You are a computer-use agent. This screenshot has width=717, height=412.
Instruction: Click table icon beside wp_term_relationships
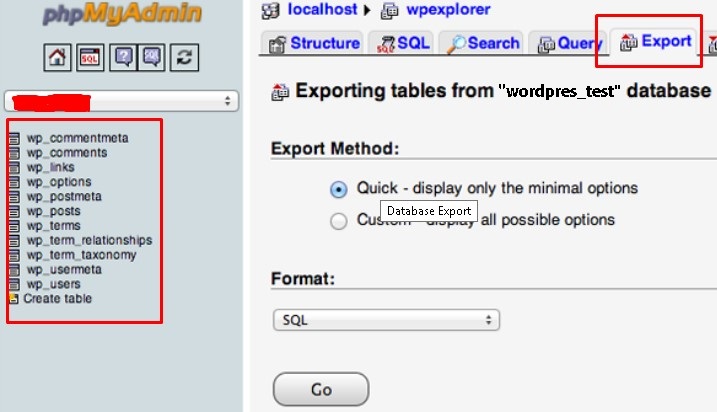tap(14, 241)
